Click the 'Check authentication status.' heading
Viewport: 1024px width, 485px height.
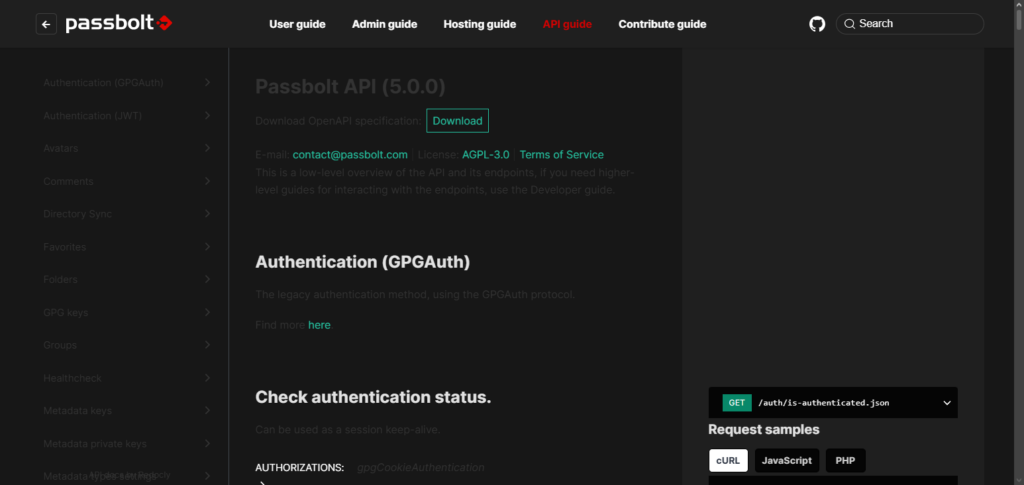coord(373,397)
